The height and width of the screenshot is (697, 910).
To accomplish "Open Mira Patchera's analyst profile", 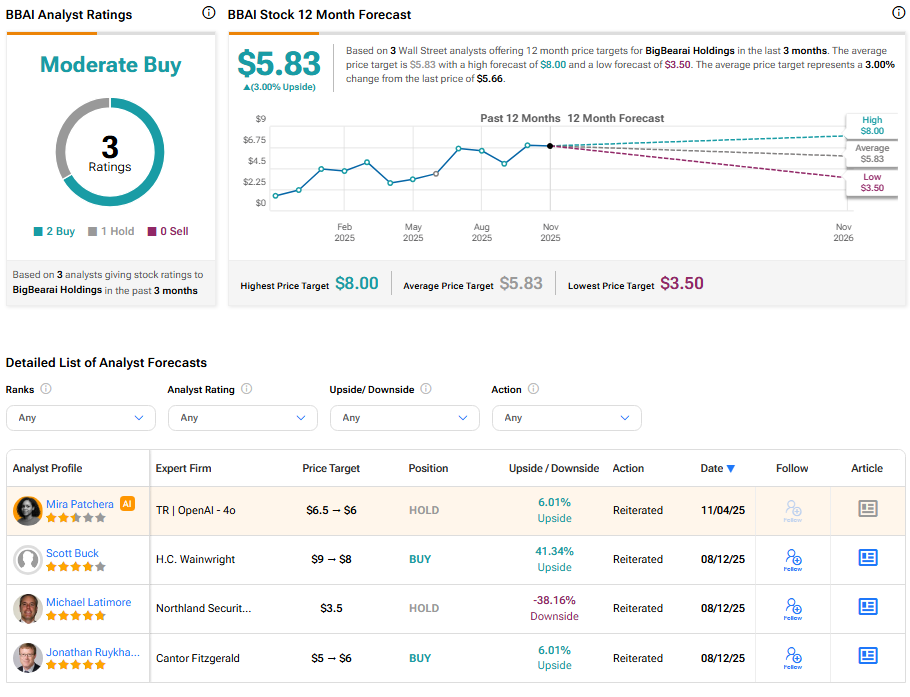I will click(79, 504).
